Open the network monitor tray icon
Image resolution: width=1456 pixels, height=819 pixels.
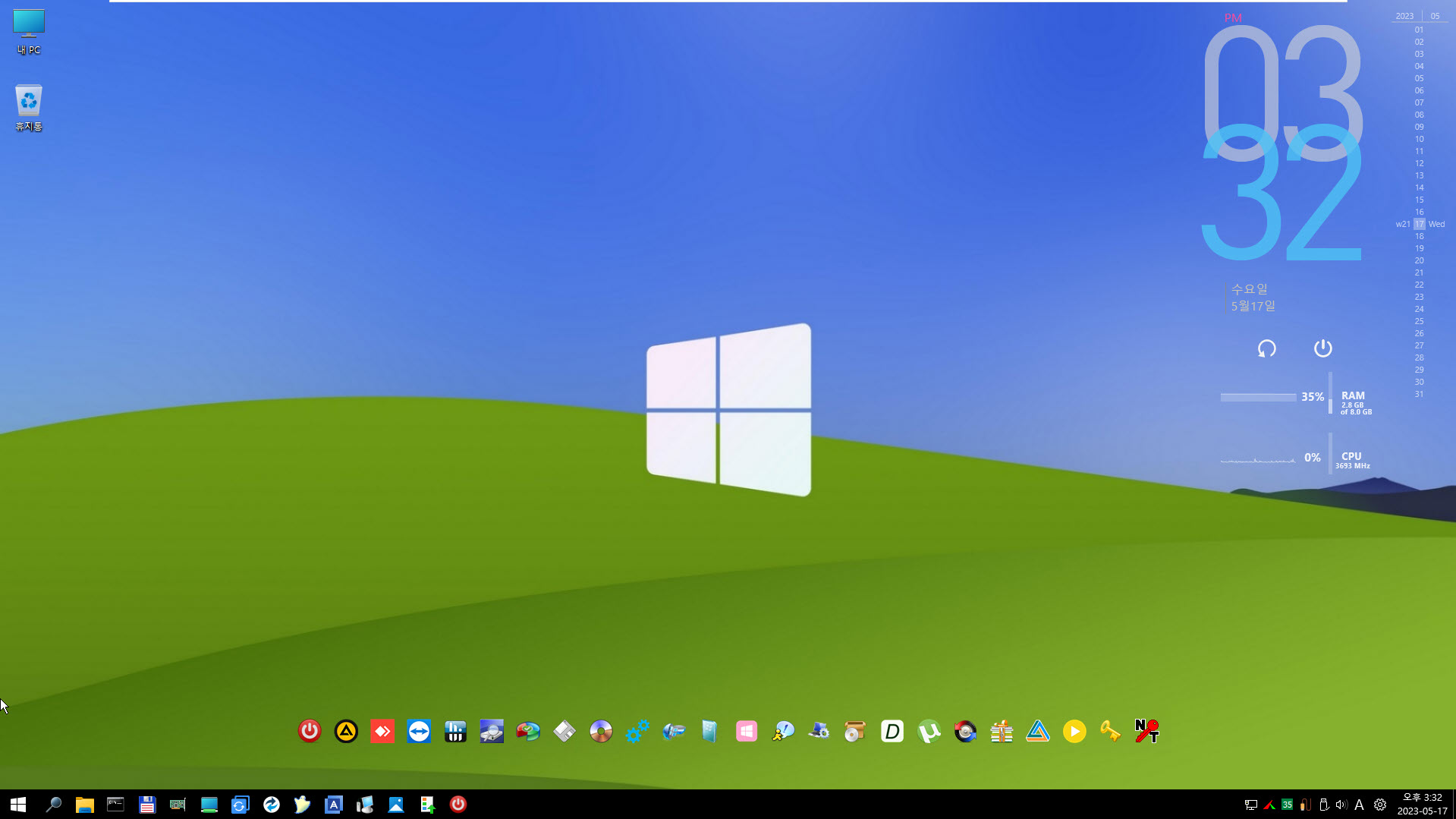(x=1250, y=805)
